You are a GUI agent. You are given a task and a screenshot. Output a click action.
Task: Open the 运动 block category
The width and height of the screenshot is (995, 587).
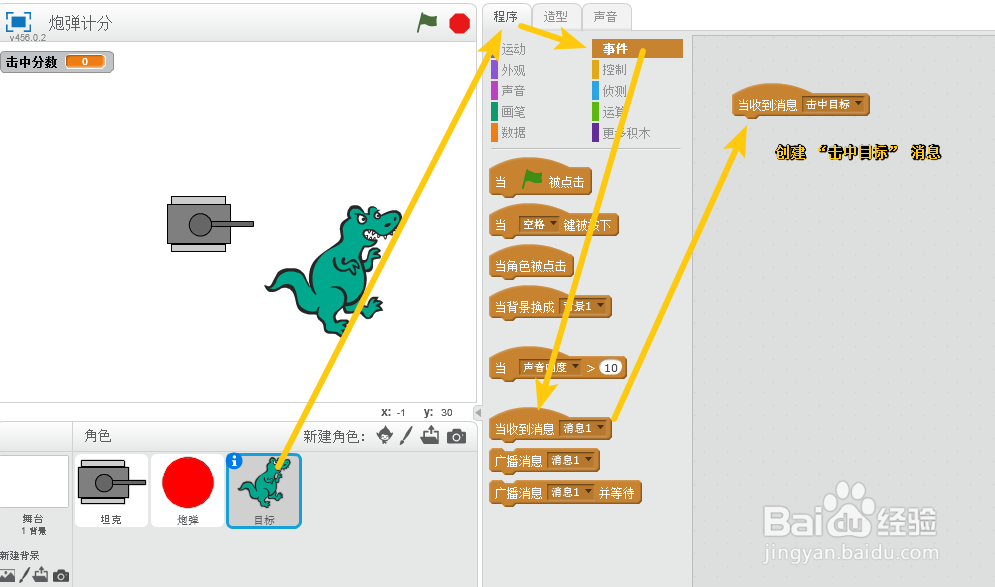(513, 49)
